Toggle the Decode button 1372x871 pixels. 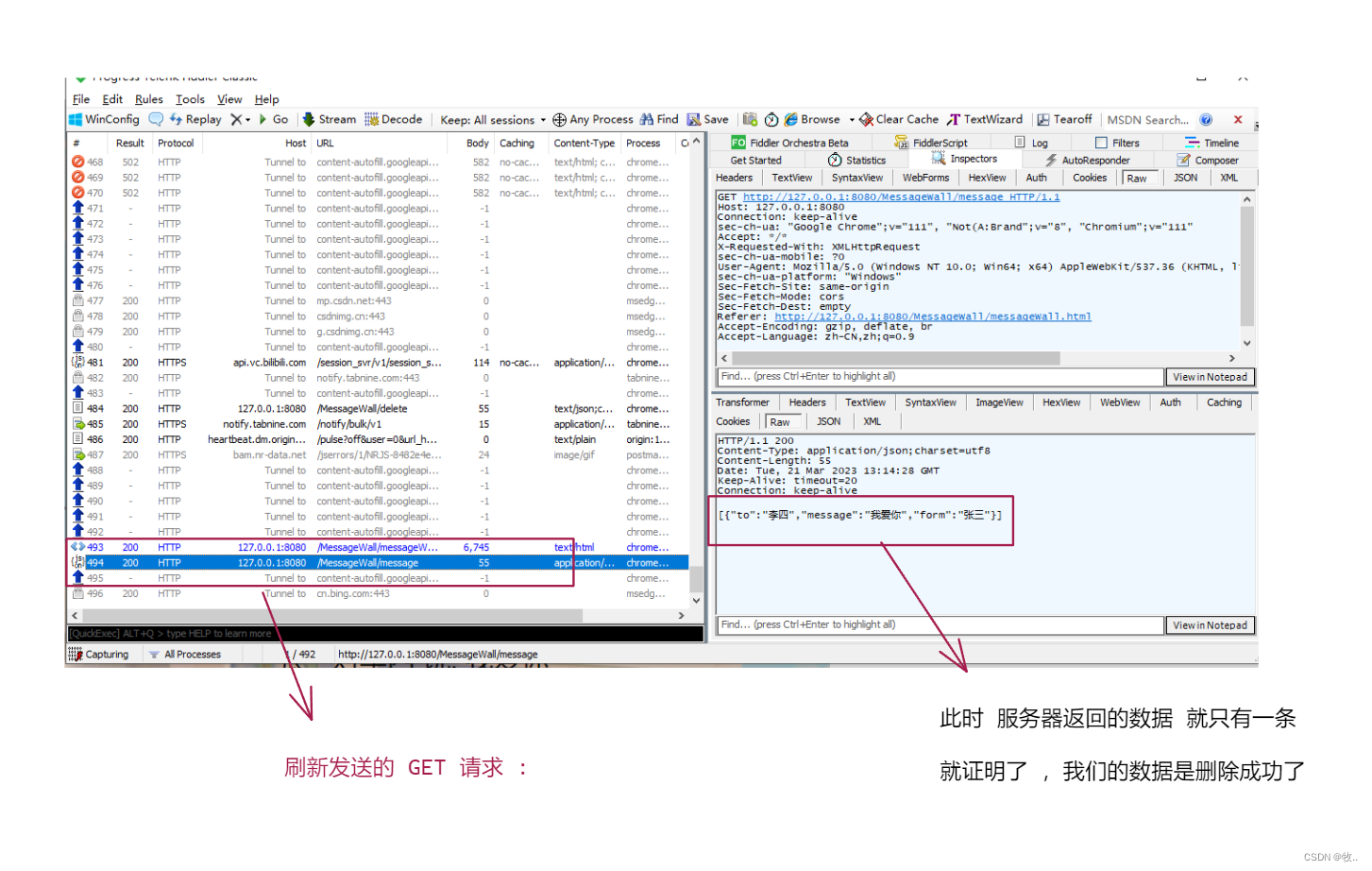point(393,120)
